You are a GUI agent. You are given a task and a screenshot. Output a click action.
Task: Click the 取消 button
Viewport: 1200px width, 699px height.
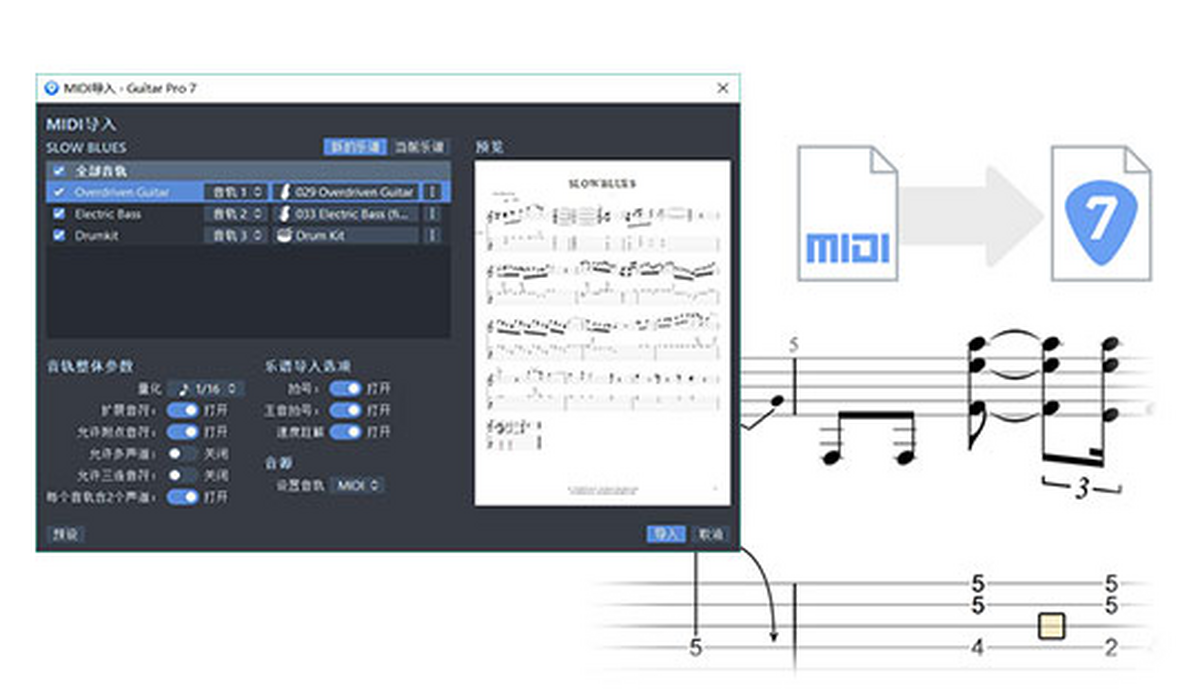point(711,534)
